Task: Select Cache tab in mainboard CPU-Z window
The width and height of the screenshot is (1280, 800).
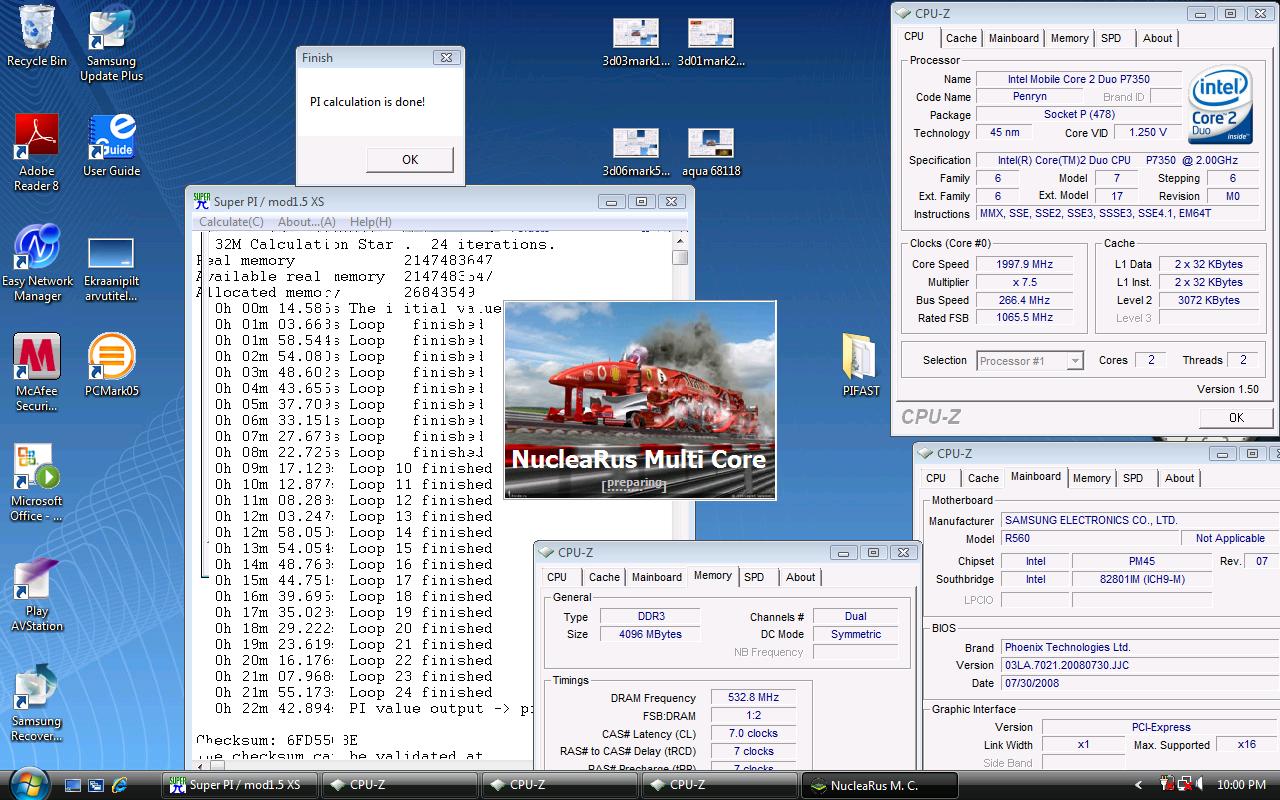Action: tap(983, 478)
